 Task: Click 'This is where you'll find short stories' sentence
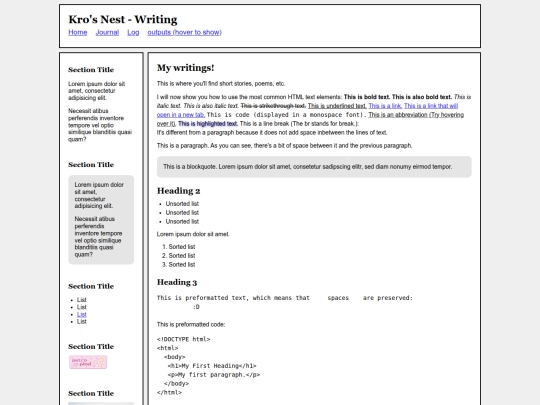point(221,84)
